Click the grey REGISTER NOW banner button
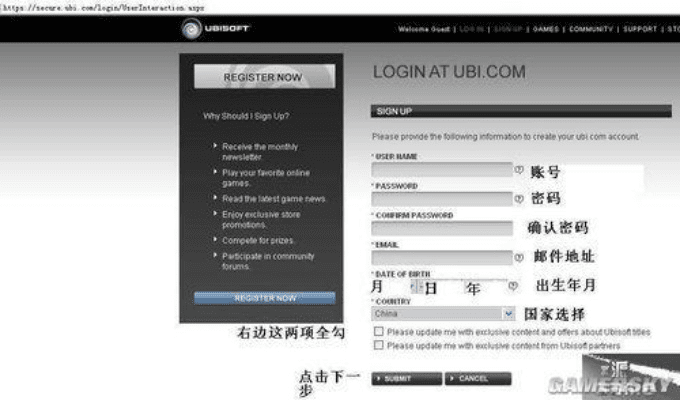 coord(265,76)
